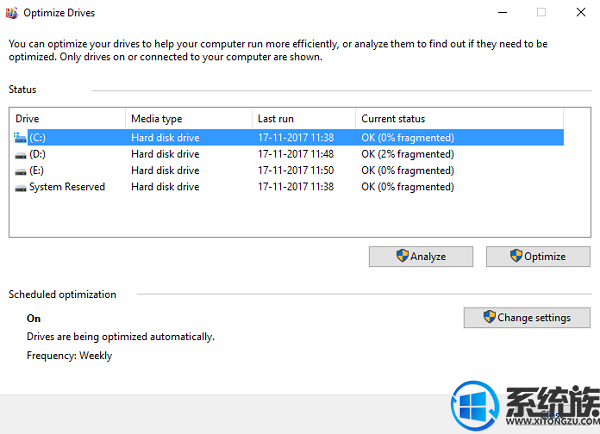
Task: Select the System Reserved drive row
Action: (289, 187)
